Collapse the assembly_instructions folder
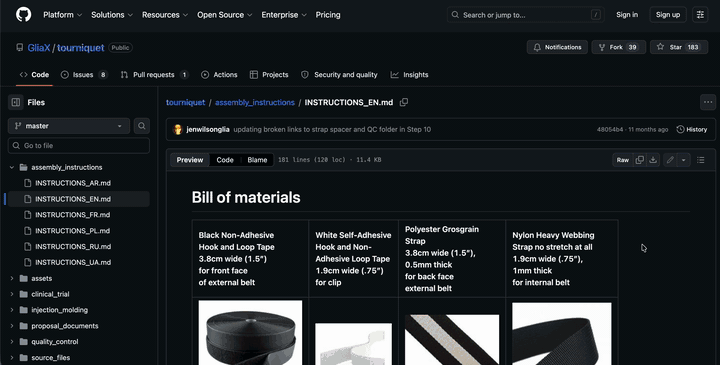Screen dimensions: 720x365 [x=12, y=168]
